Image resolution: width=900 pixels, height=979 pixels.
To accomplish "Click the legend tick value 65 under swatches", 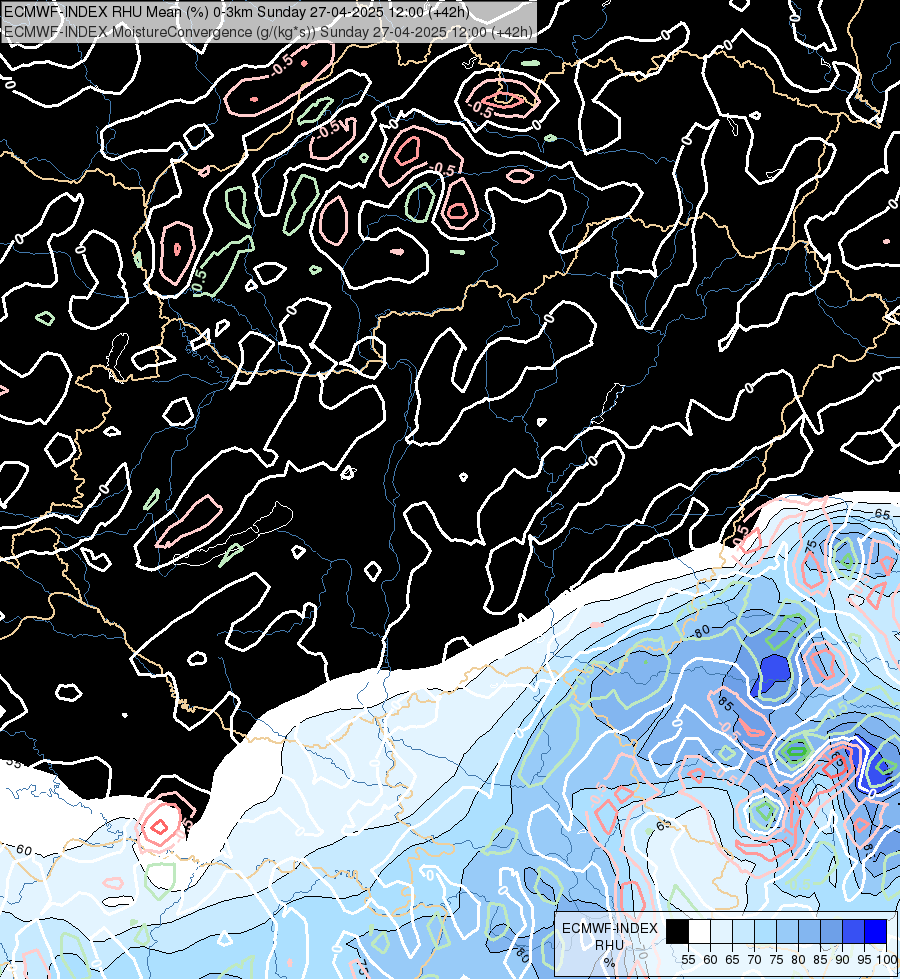I will pos(732,960).
